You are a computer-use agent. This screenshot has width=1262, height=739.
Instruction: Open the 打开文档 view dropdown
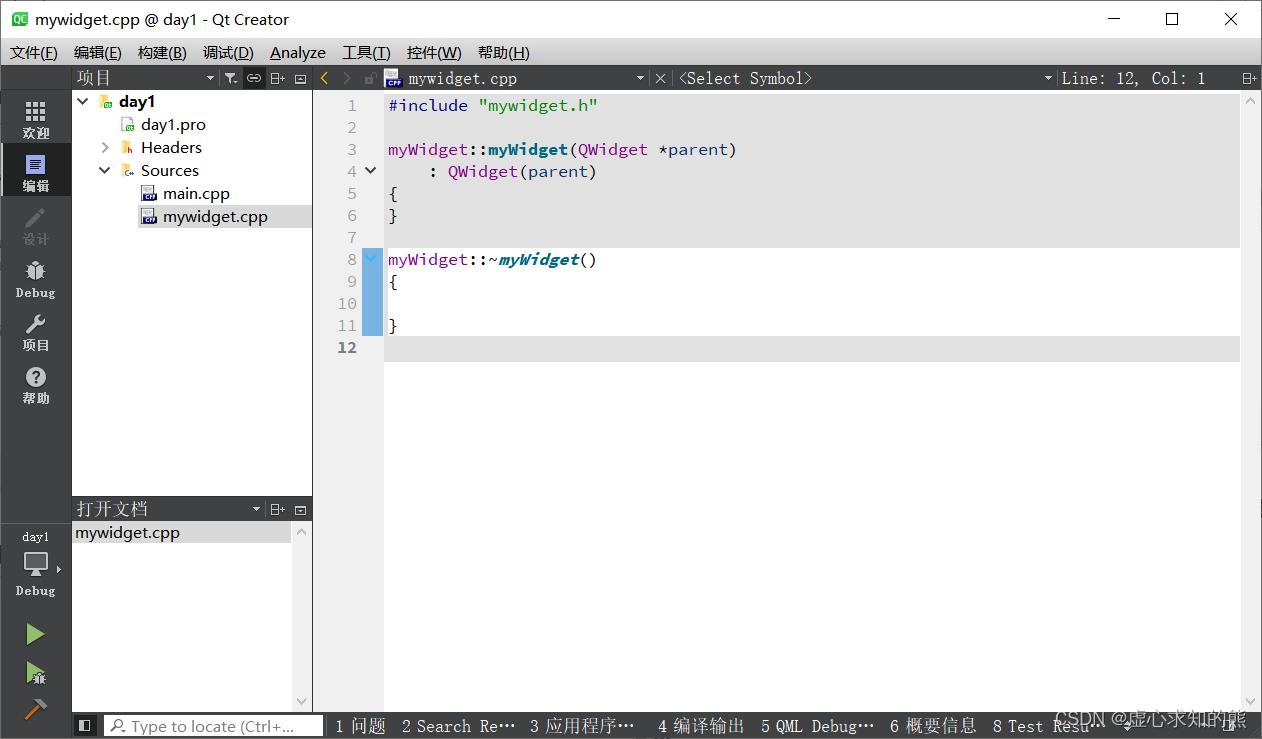[256, 509]
